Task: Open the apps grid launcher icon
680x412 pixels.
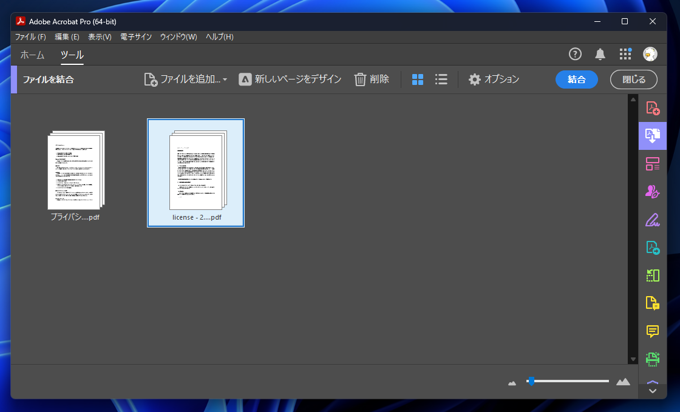Action: [625, 54]
